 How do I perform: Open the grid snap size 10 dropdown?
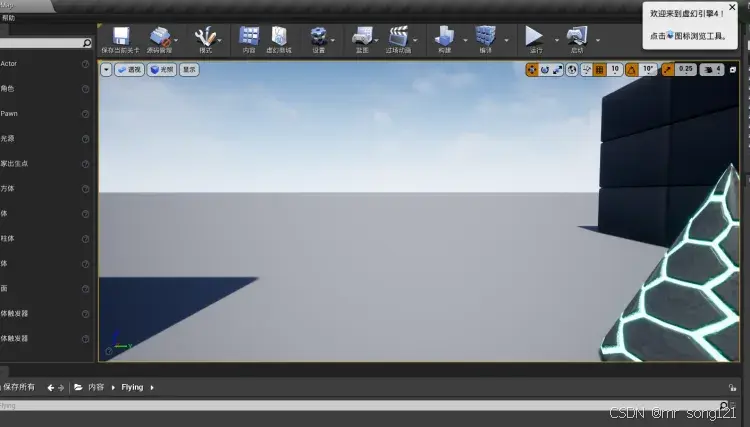point(615,70)
